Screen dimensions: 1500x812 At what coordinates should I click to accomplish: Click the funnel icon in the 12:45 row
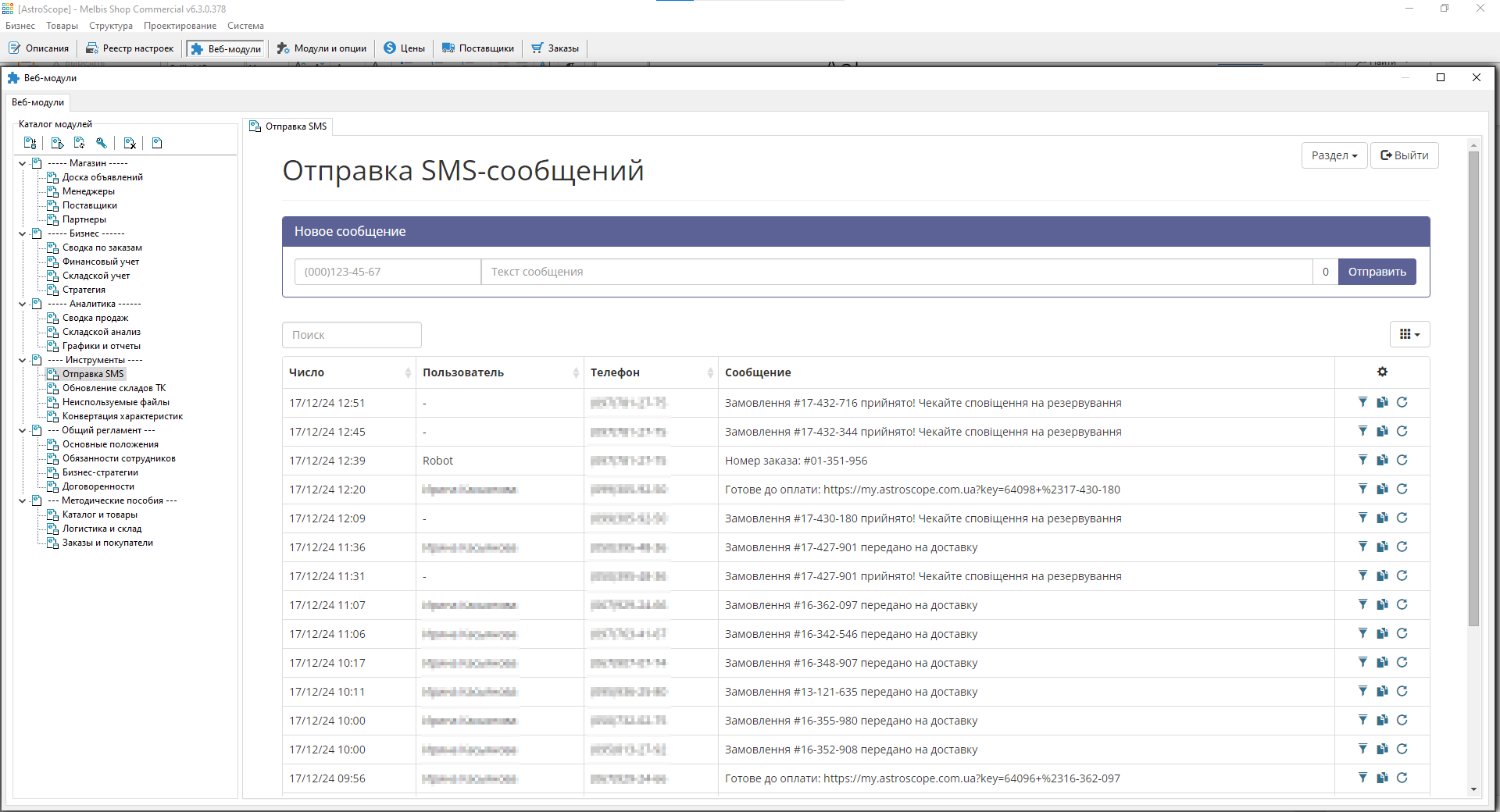pos(1362,431)
